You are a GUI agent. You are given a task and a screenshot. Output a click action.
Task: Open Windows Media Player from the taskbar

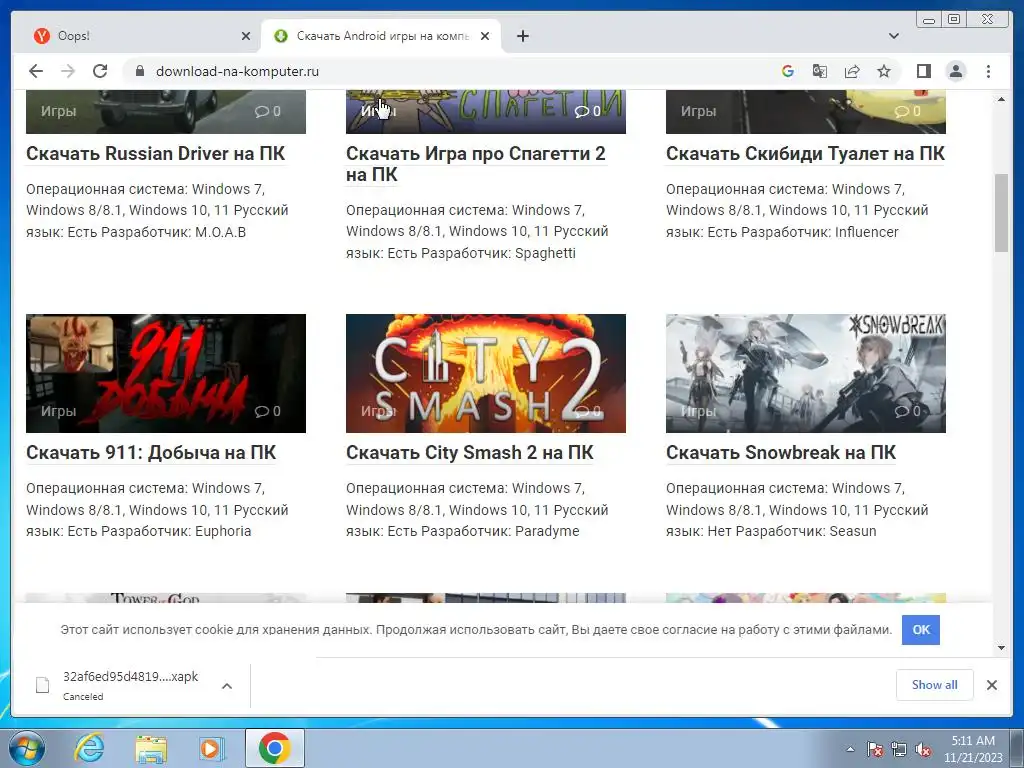click(212, 748)
